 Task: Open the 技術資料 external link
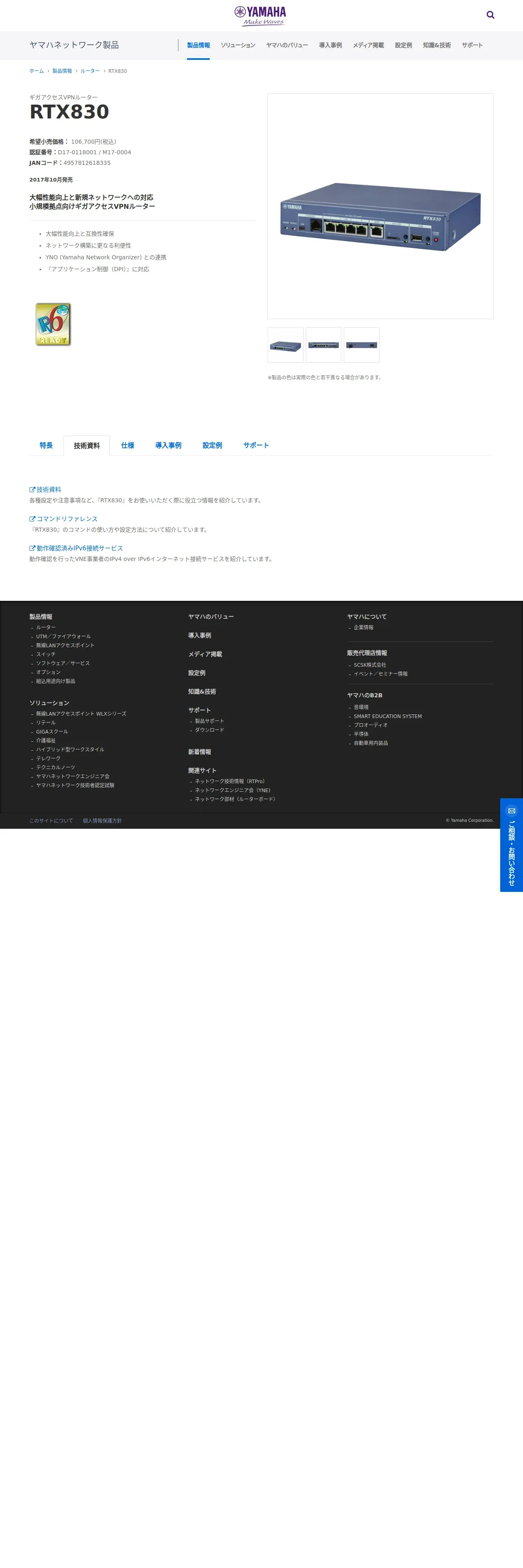(45, 489)
